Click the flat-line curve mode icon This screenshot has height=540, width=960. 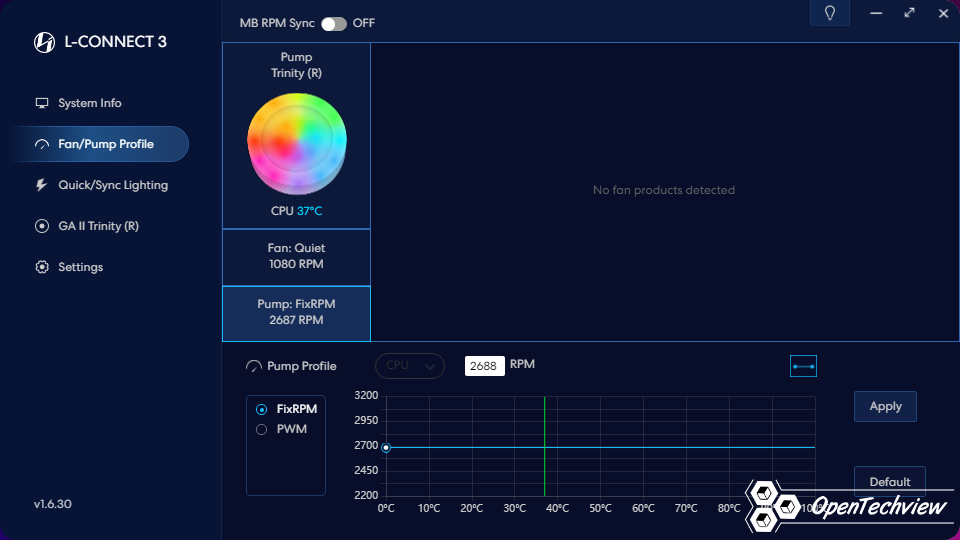click(x=803, y=366)
